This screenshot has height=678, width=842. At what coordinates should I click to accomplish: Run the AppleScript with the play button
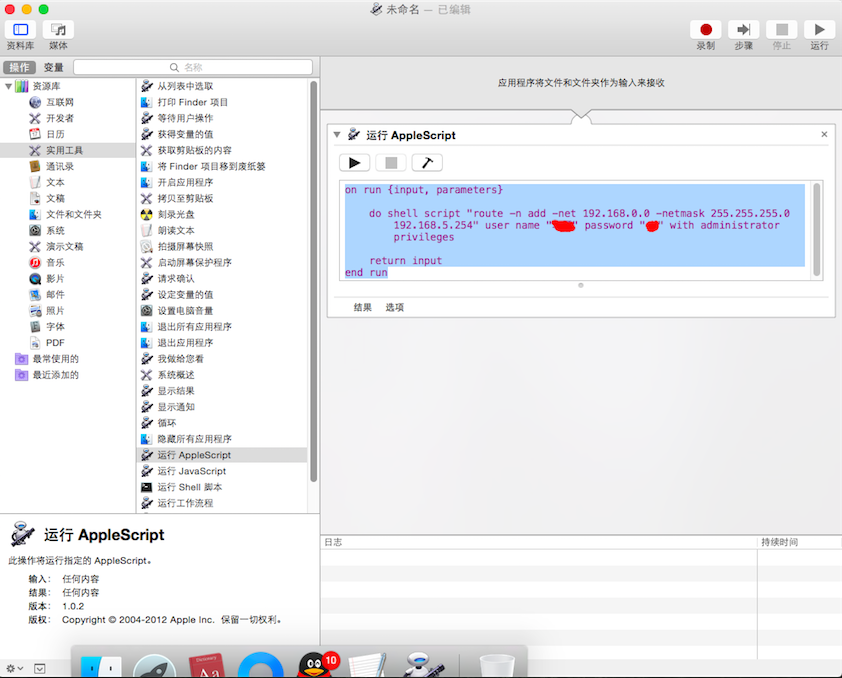354,163
